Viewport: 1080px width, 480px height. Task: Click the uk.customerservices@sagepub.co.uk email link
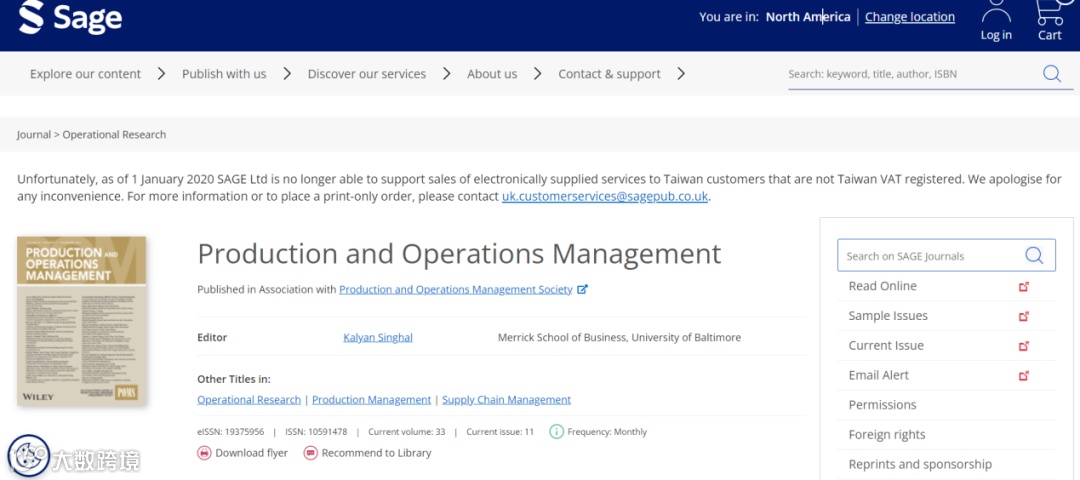(x=605, y=196)
